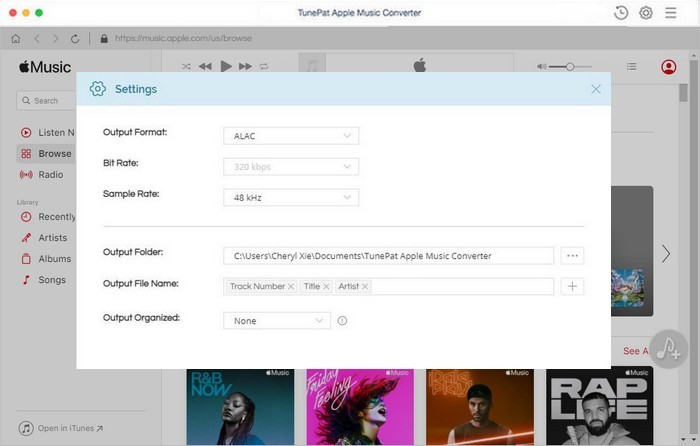Viewport: 700px width, 446px height.
Task: Open Songs in Library
Action: coord(44,280)
